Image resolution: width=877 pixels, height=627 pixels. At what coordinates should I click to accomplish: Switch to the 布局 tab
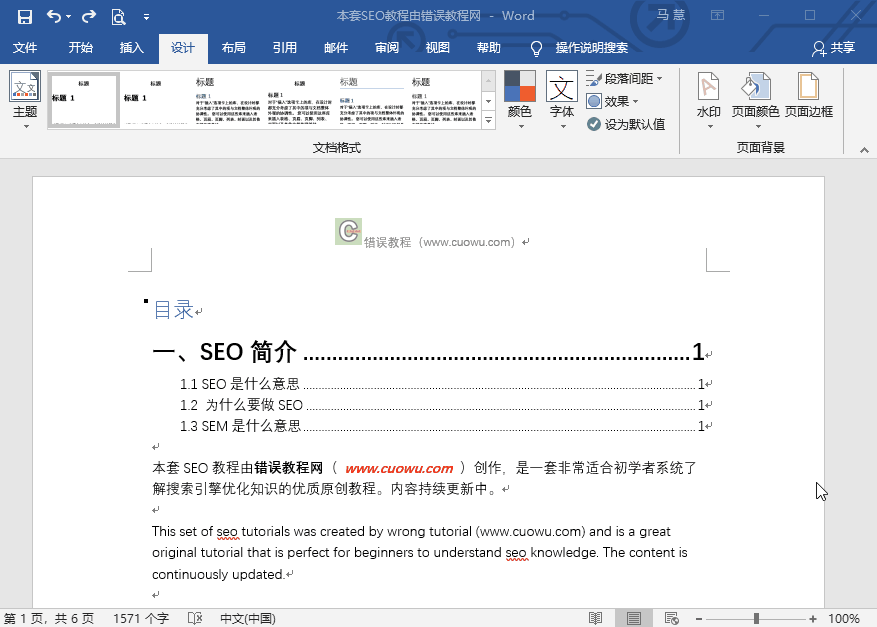point(234,48)
